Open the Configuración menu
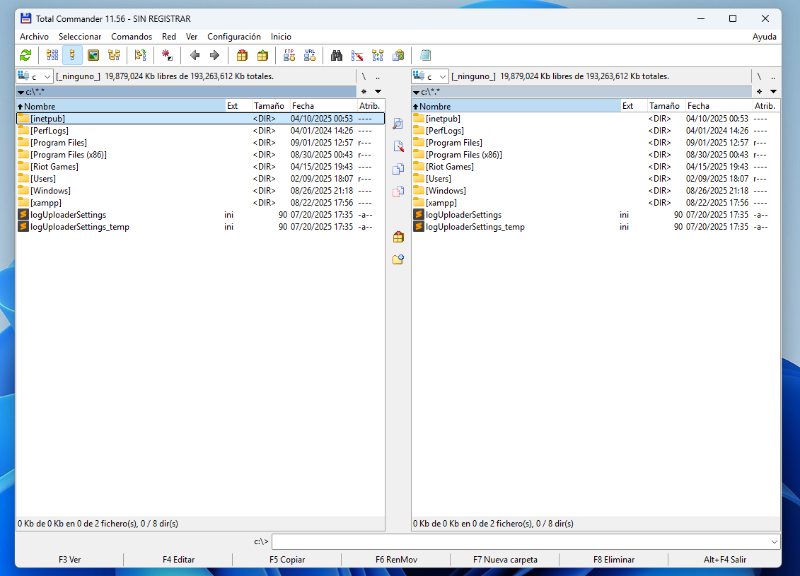This screenshot has width=800, height=576. (x=234, y=37)
